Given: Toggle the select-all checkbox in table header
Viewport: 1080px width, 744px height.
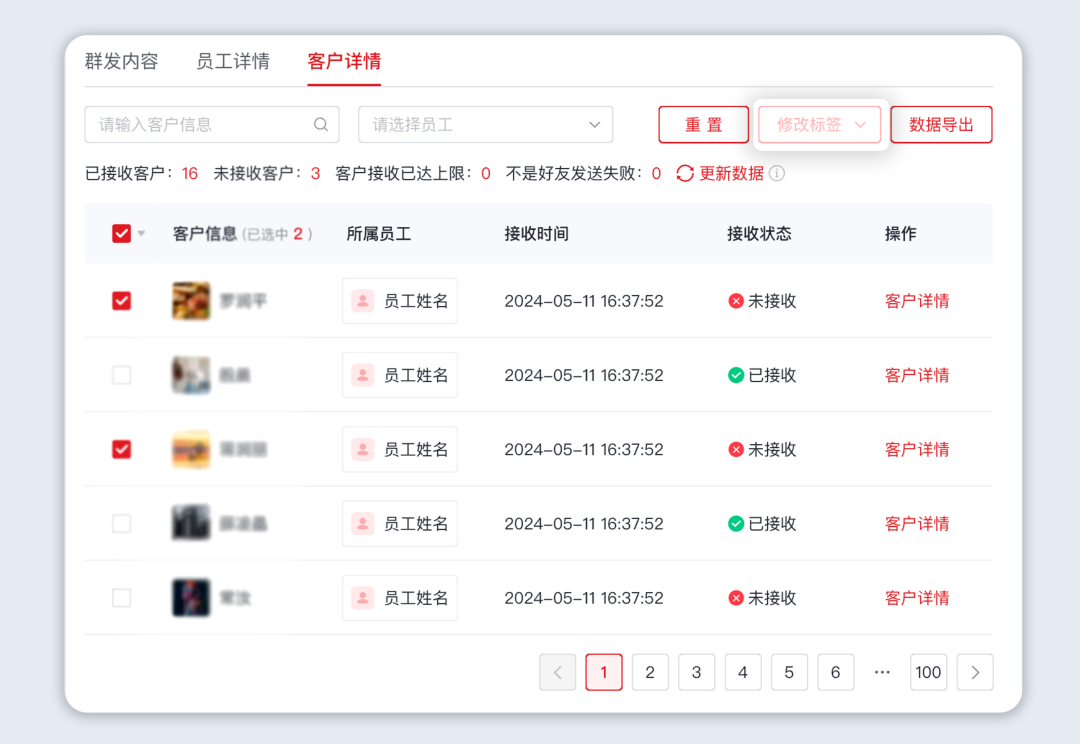Looking at the screenshot, I should click(121, 234).
